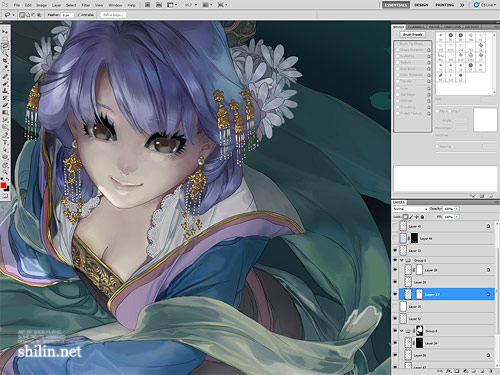Click the Refine Edge button
500x375 pixels.
pos(113,15)
